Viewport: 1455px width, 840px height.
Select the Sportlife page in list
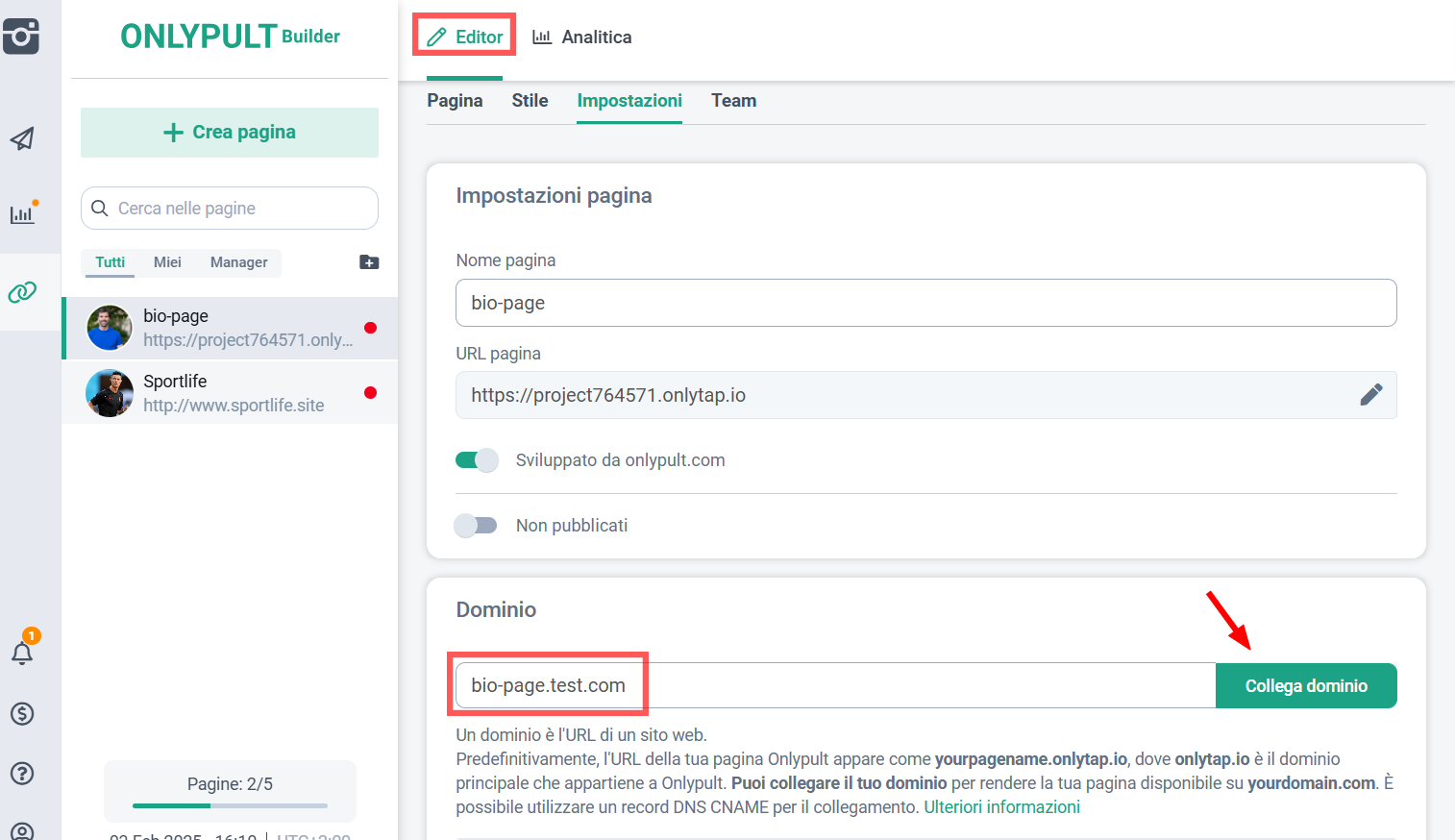pyautogui.click(x=230, y=393)
